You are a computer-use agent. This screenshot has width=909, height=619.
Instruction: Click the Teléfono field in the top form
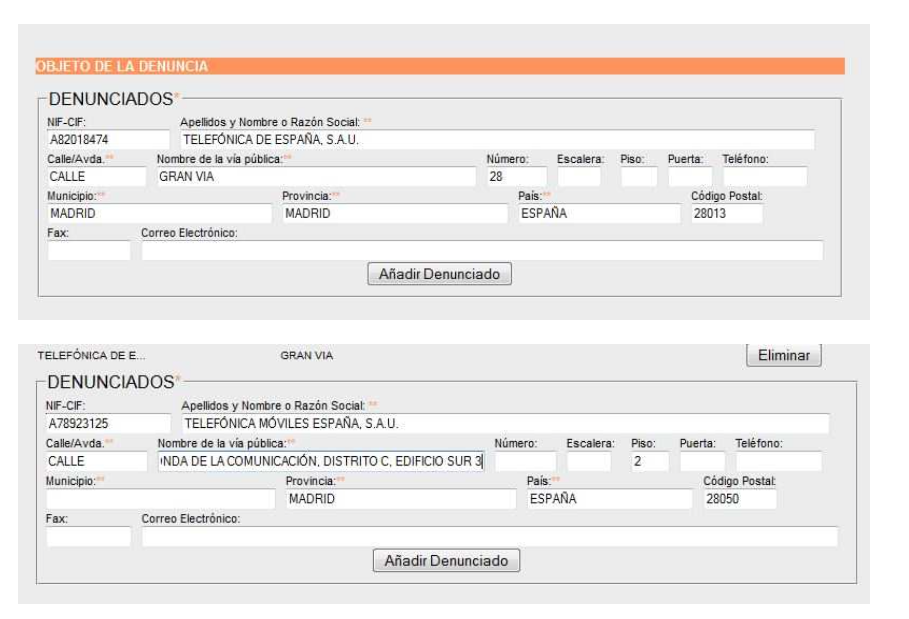point(765,177)
